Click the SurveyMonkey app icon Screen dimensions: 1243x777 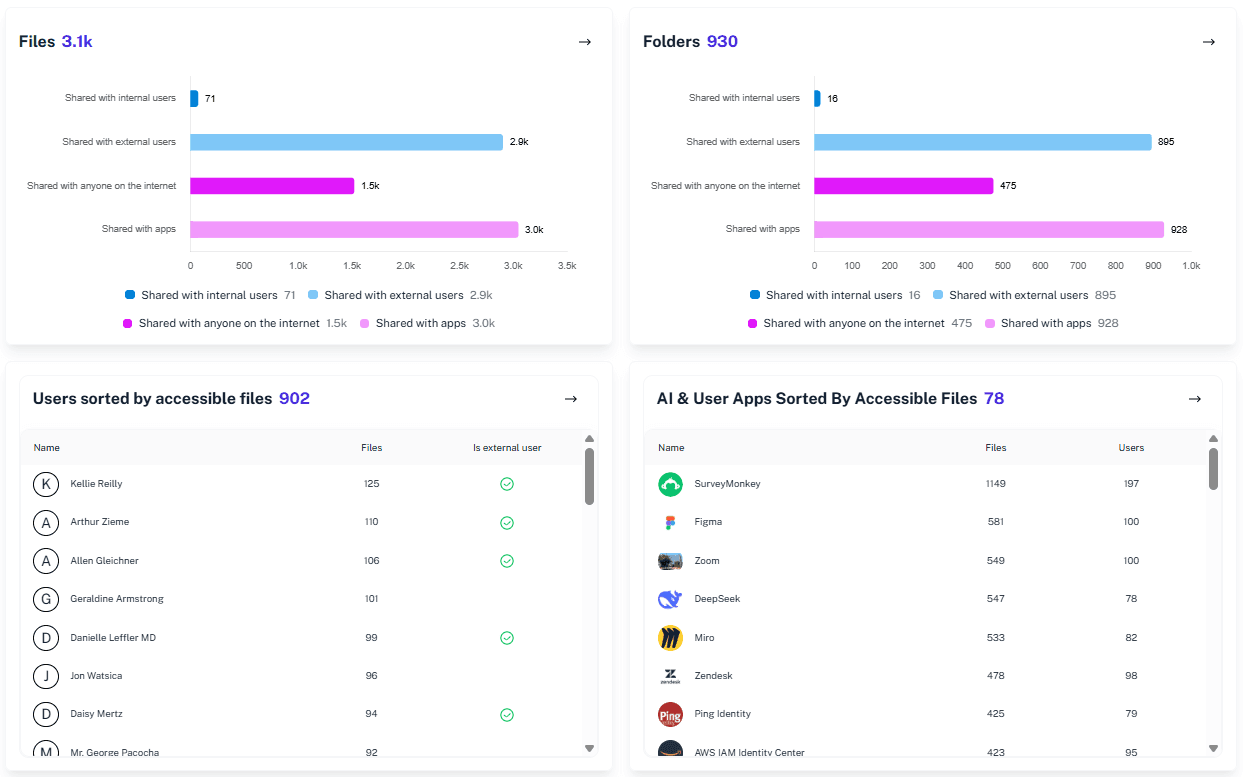pyautogui.click(x=670, y=484)
